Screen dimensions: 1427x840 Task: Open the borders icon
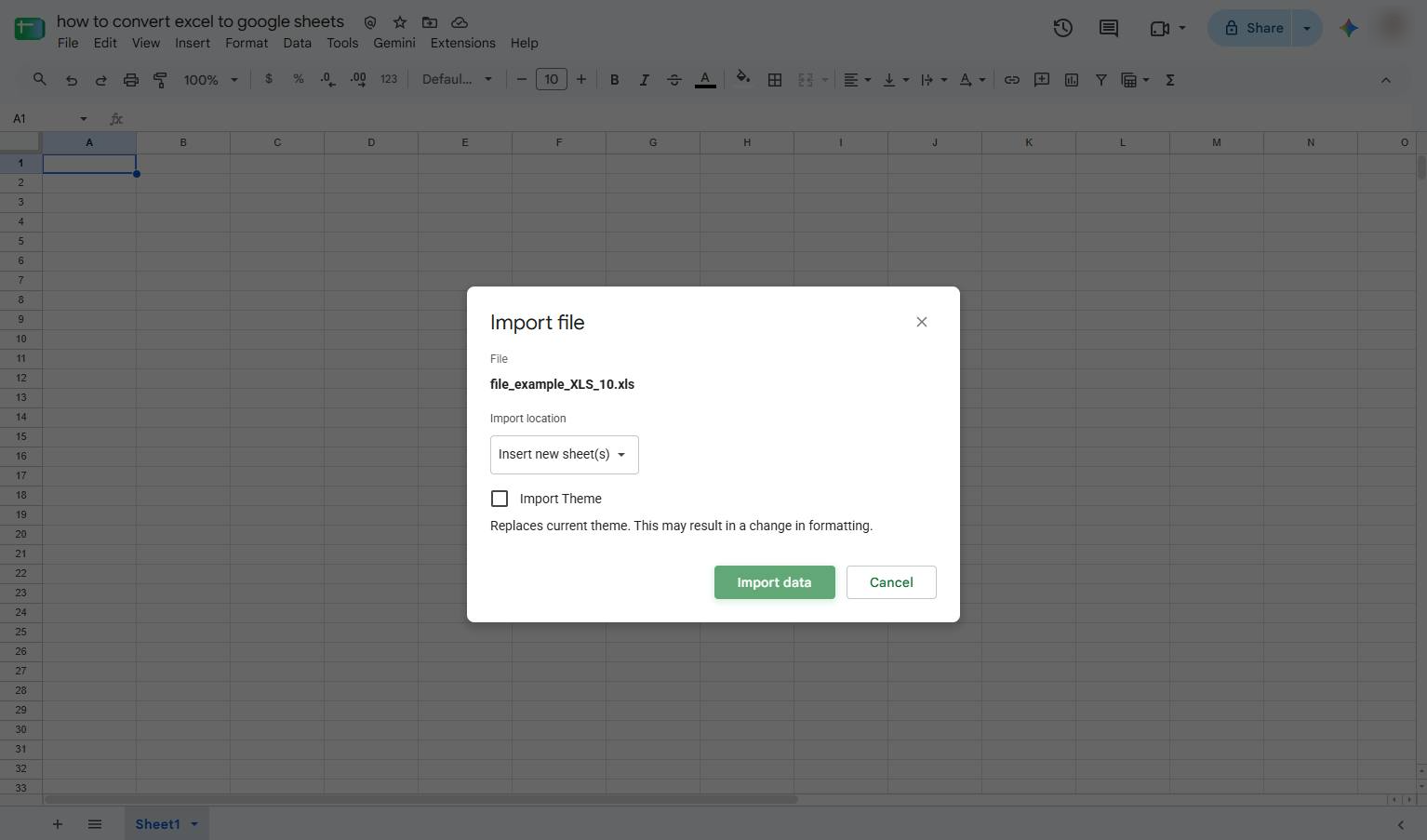coord(774,80)
